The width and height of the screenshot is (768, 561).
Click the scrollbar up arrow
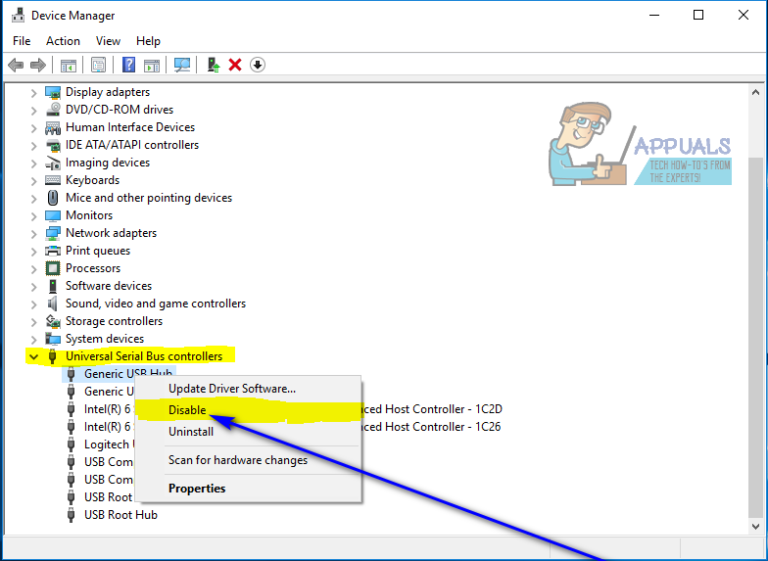point(755,92)
